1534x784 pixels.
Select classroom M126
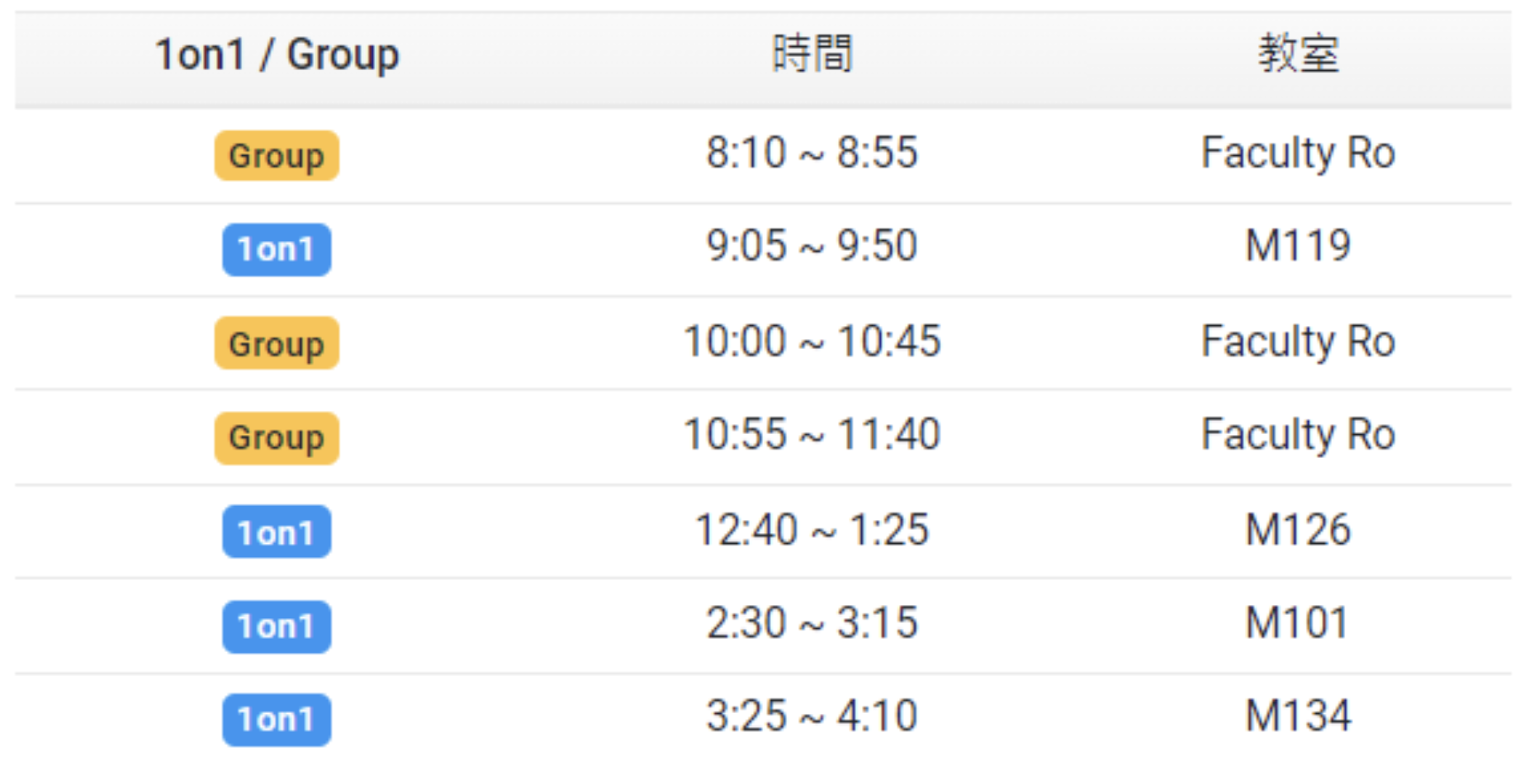[1298, 530]
